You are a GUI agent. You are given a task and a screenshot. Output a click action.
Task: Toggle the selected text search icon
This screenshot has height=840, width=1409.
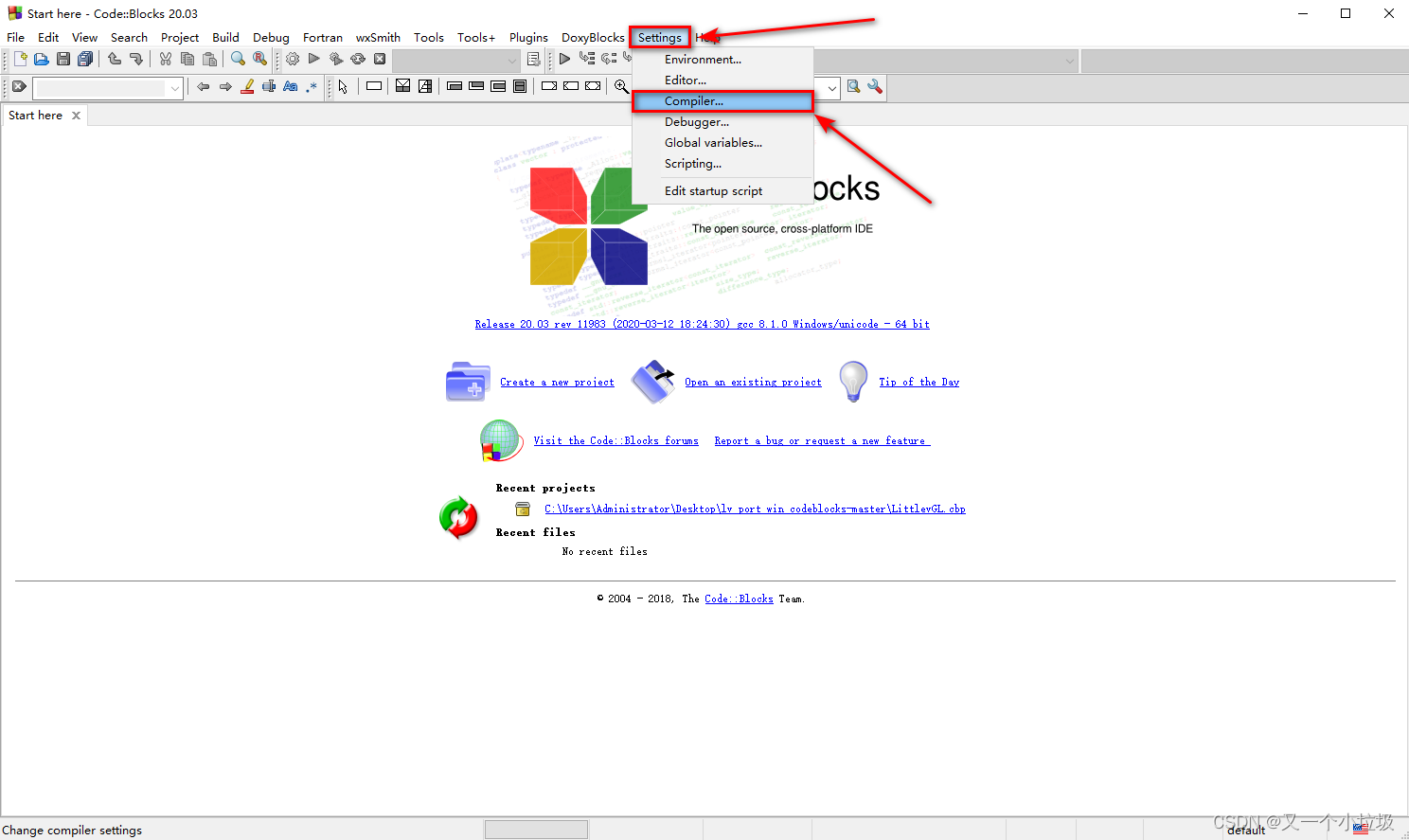pos(269,86)
